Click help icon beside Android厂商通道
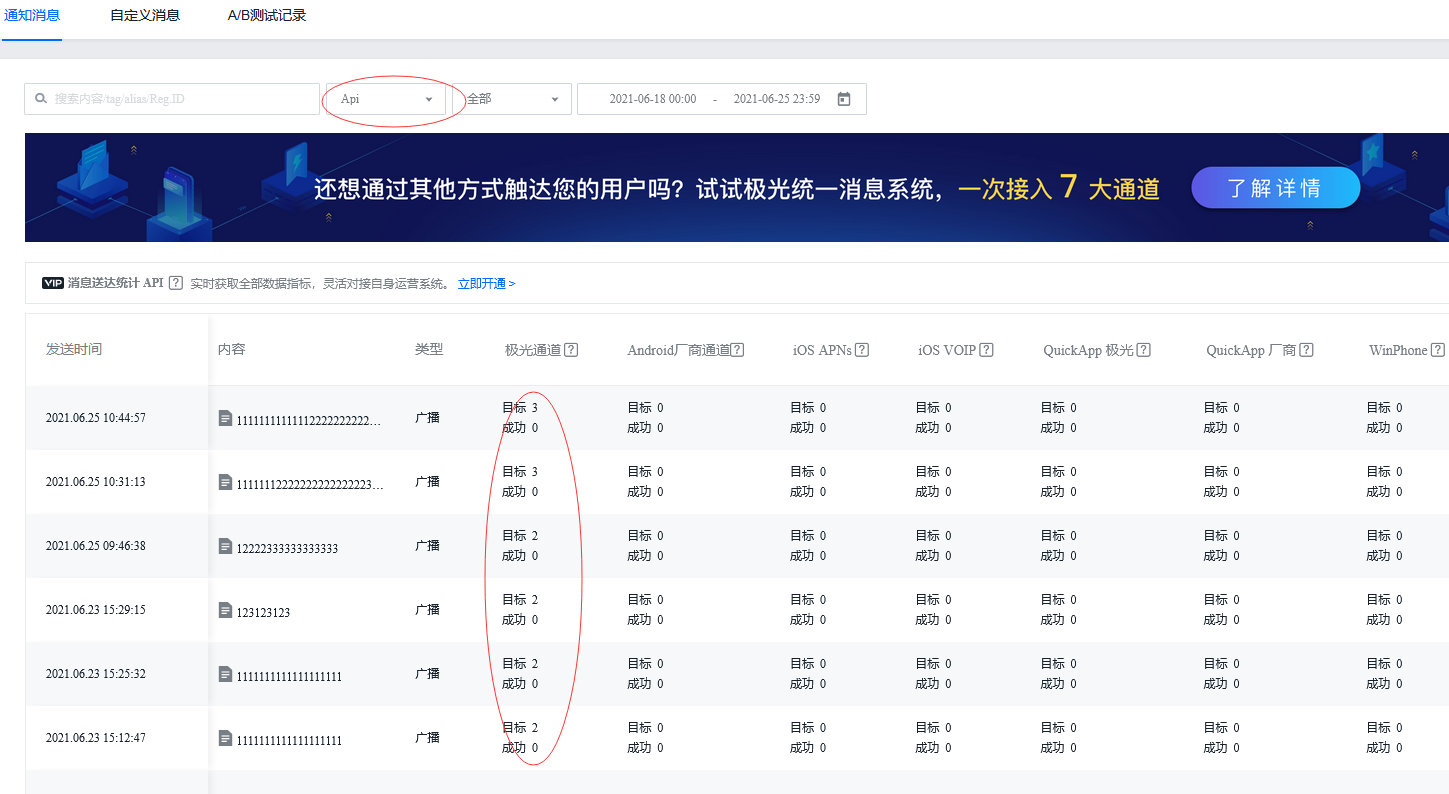This screenshot has height=794, width=1449. coord(738,350)
